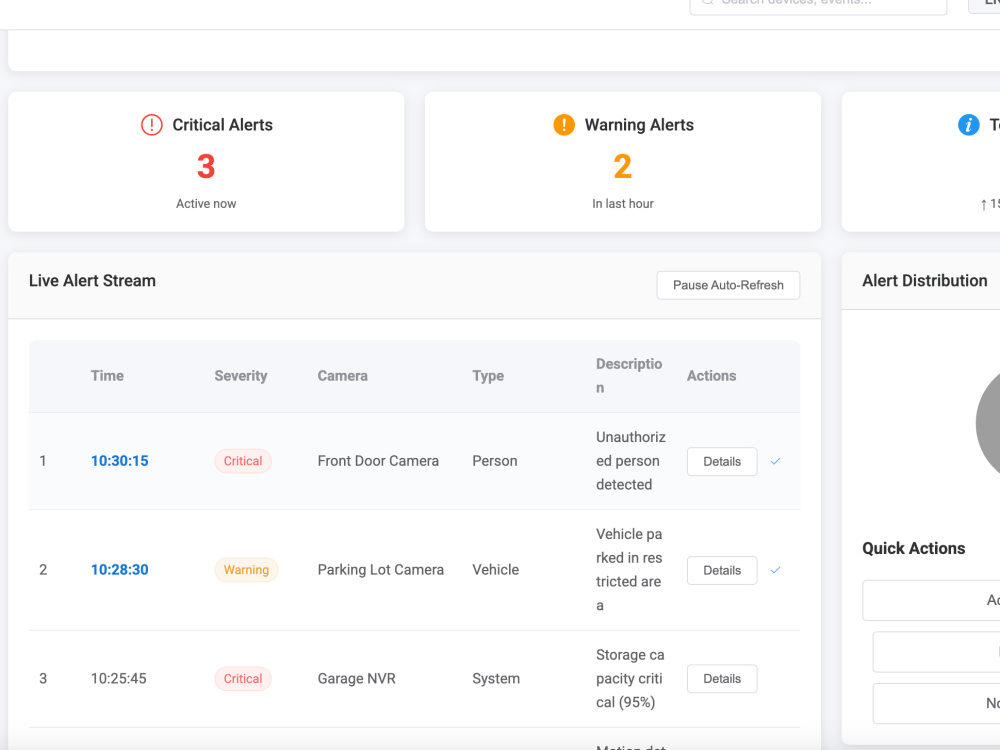Click the critical alerts count 3

click(x=206, y=166)
